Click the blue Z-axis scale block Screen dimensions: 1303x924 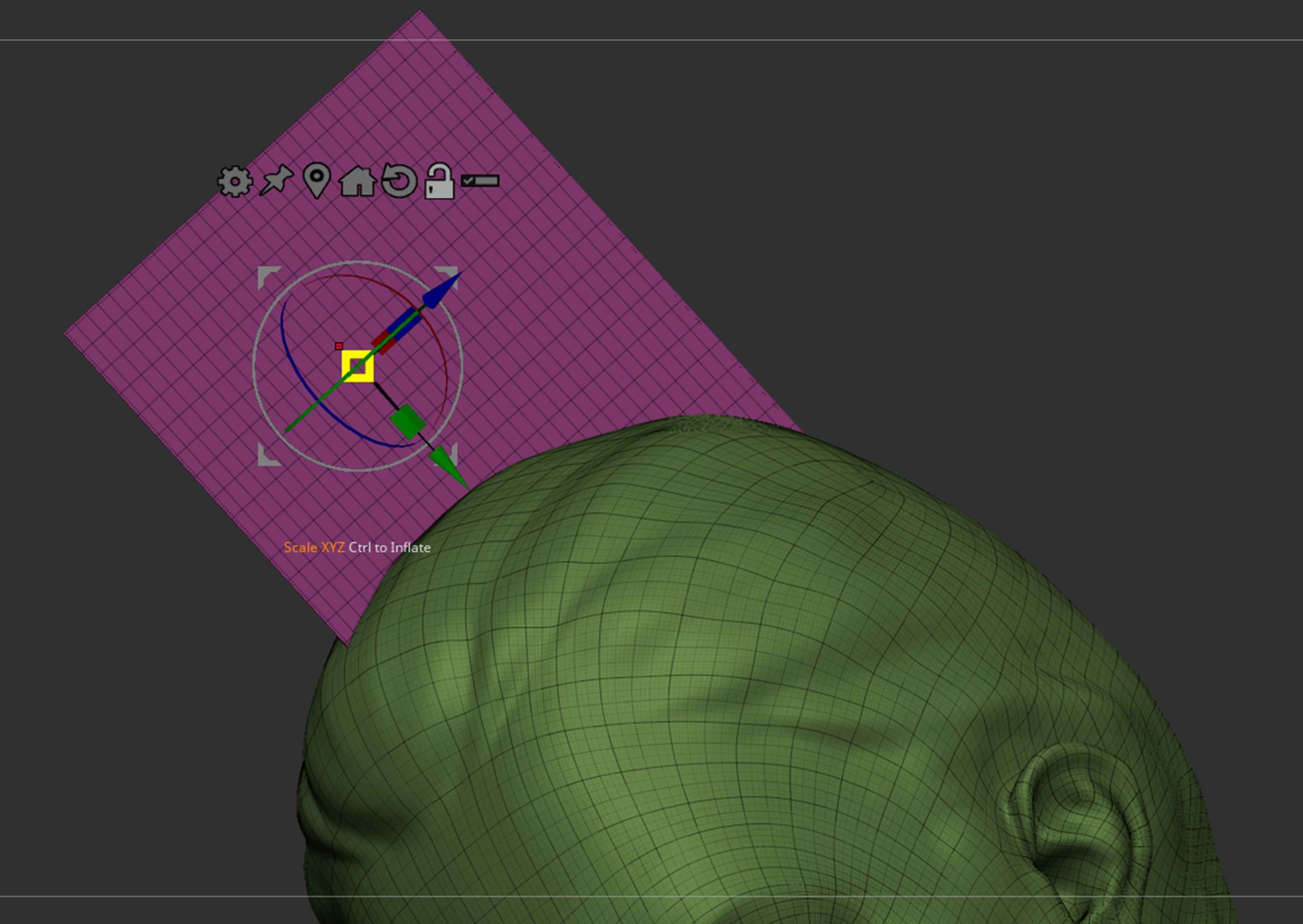tap(407, 324)
